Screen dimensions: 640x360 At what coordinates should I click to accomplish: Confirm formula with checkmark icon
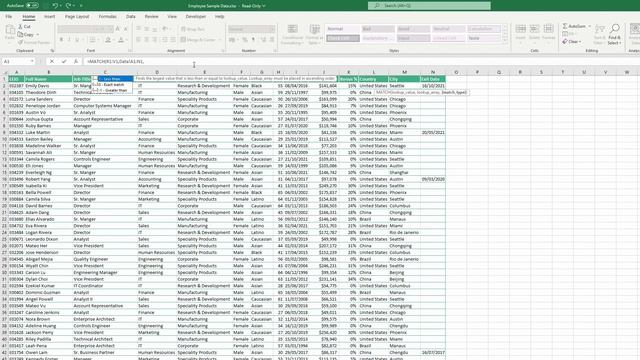64,61
